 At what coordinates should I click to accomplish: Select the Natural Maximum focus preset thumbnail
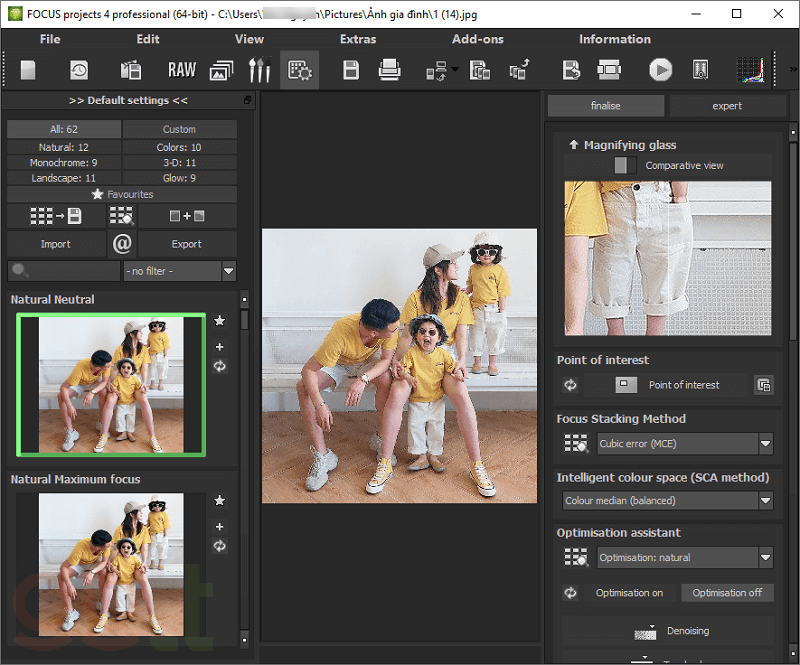pyautogui.click(x=111, y=551)
